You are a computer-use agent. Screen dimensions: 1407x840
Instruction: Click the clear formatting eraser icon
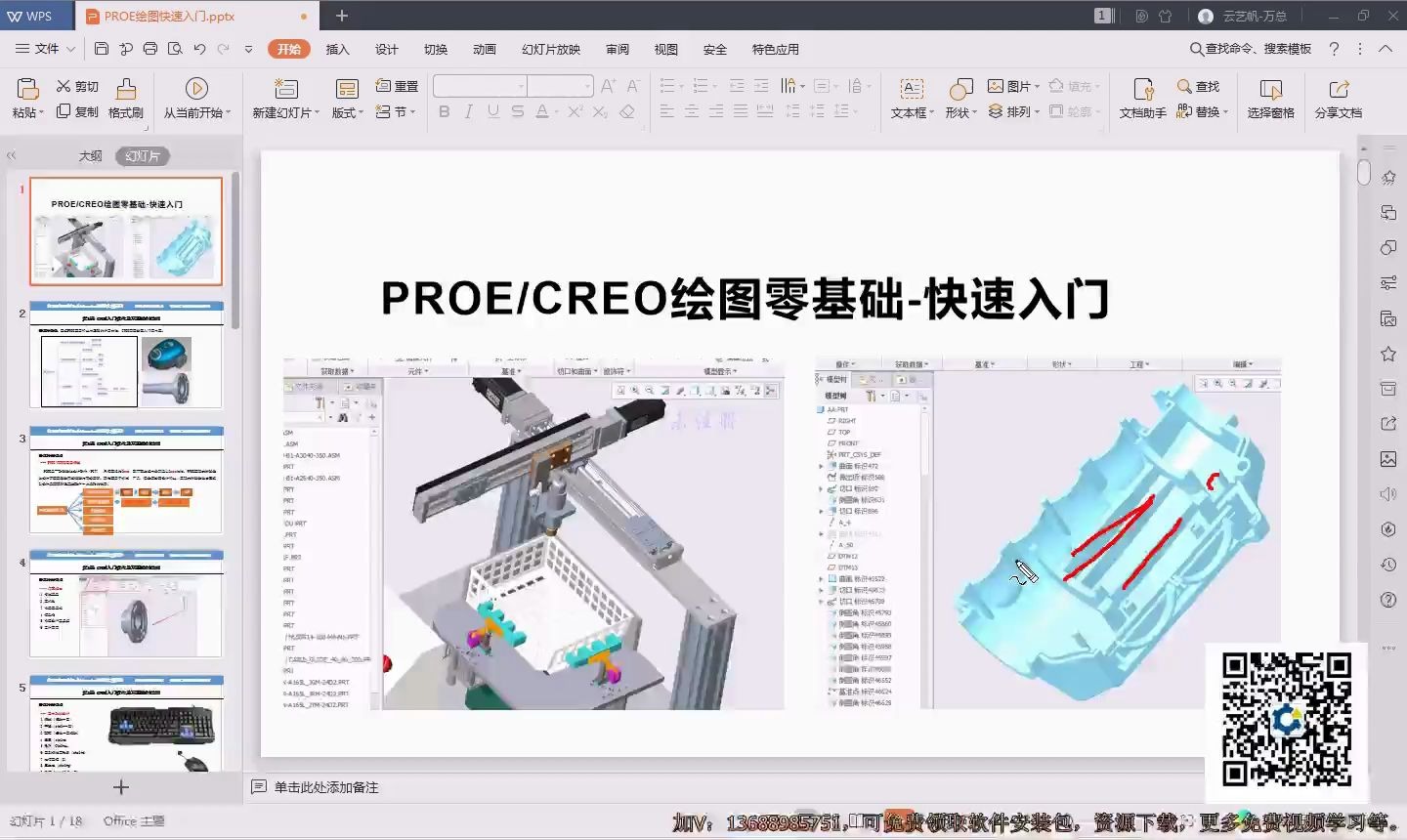[627, 112]
